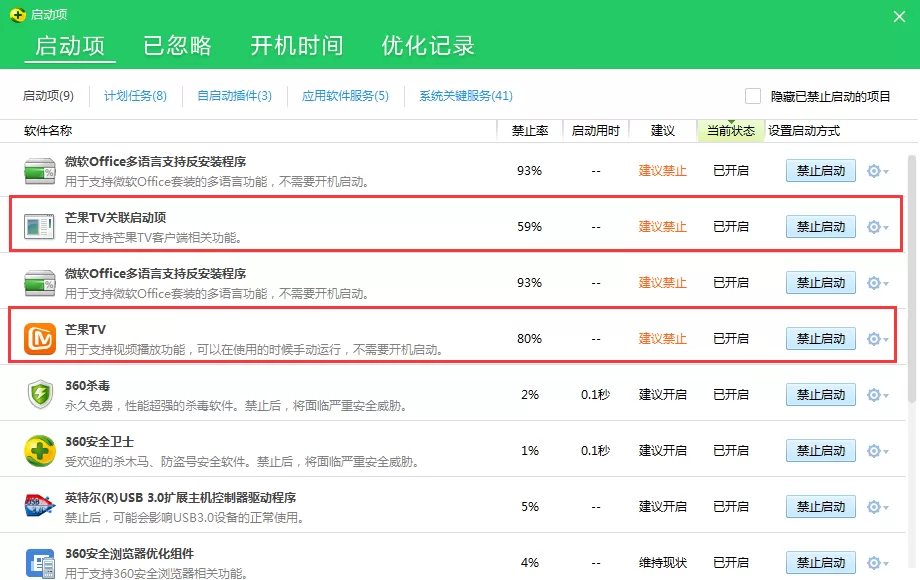Image resolution: width=920 pixels, height=580 pixels.
Task: Open gear settings menu for 360杀毒
Action: 877,395
